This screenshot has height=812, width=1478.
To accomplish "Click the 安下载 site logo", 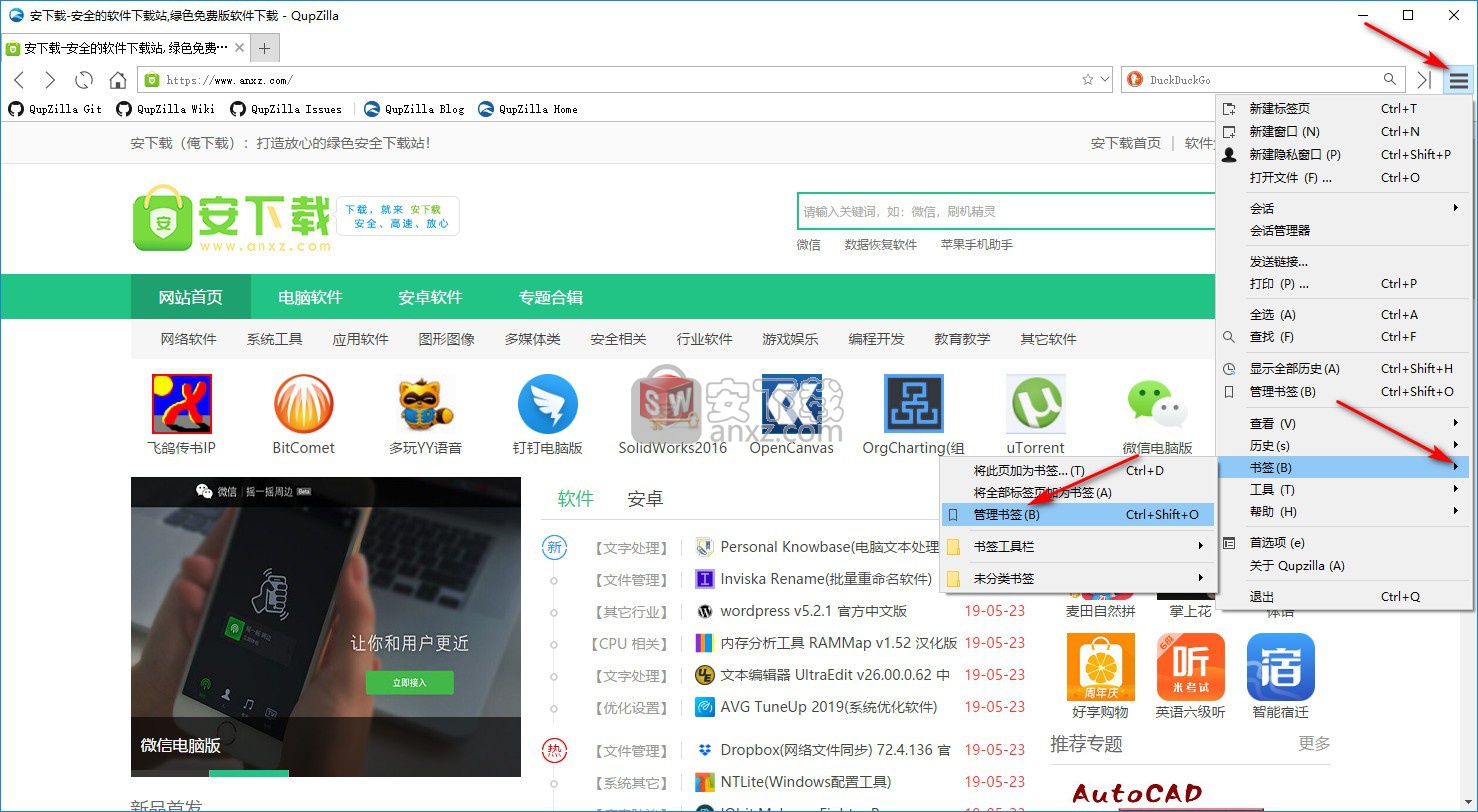I will (x=231, y=217).
